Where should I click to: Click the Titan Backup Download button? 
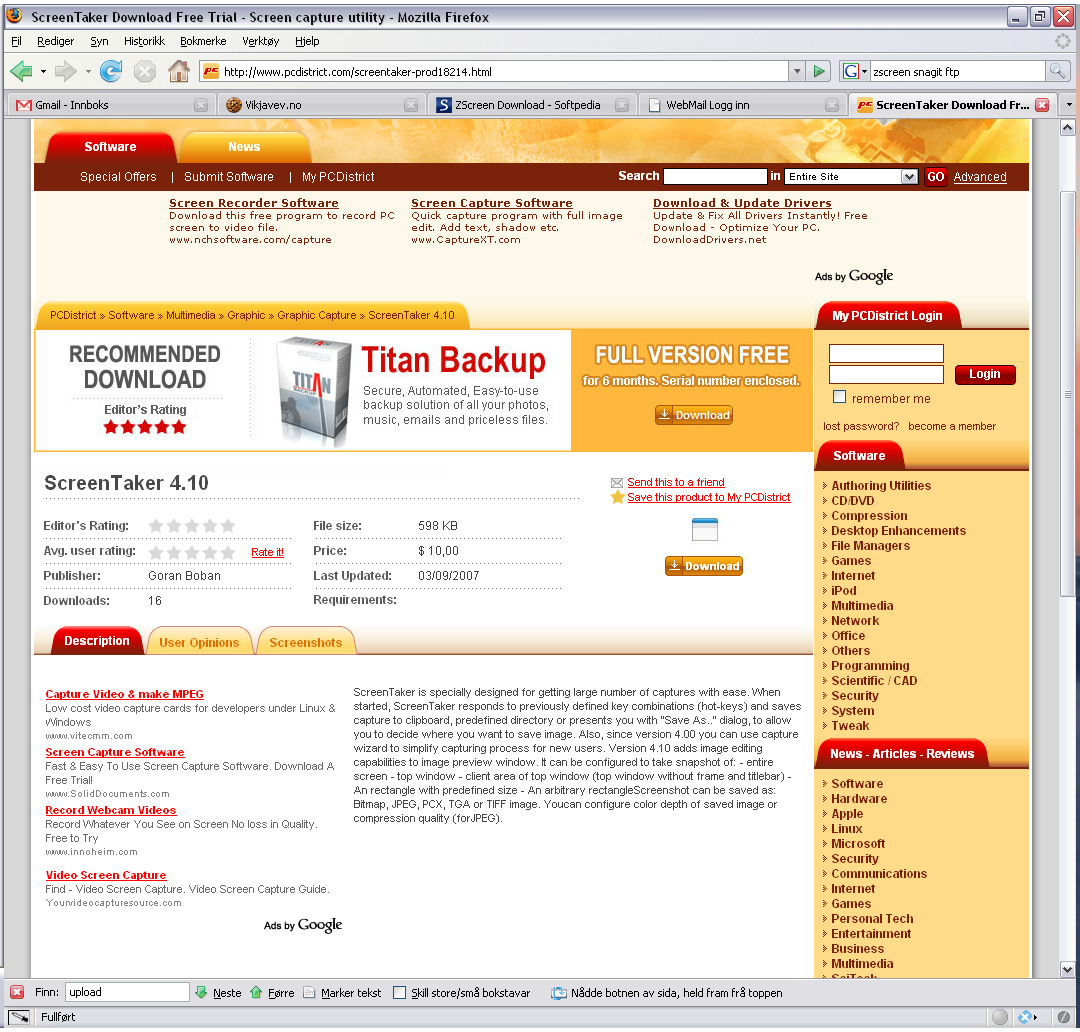click(694, 415)
